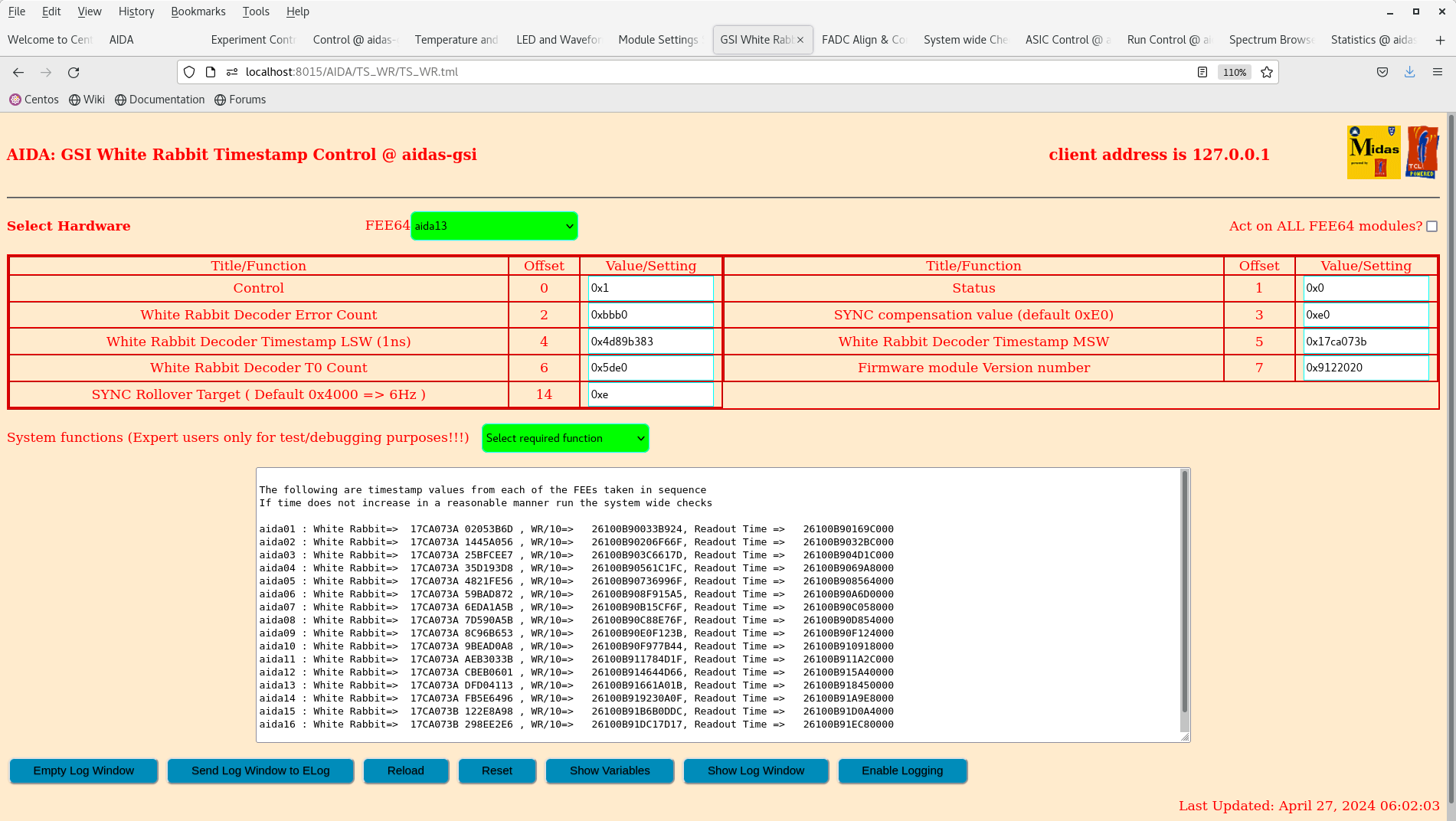Click the Reset button

tap(497, 771)
